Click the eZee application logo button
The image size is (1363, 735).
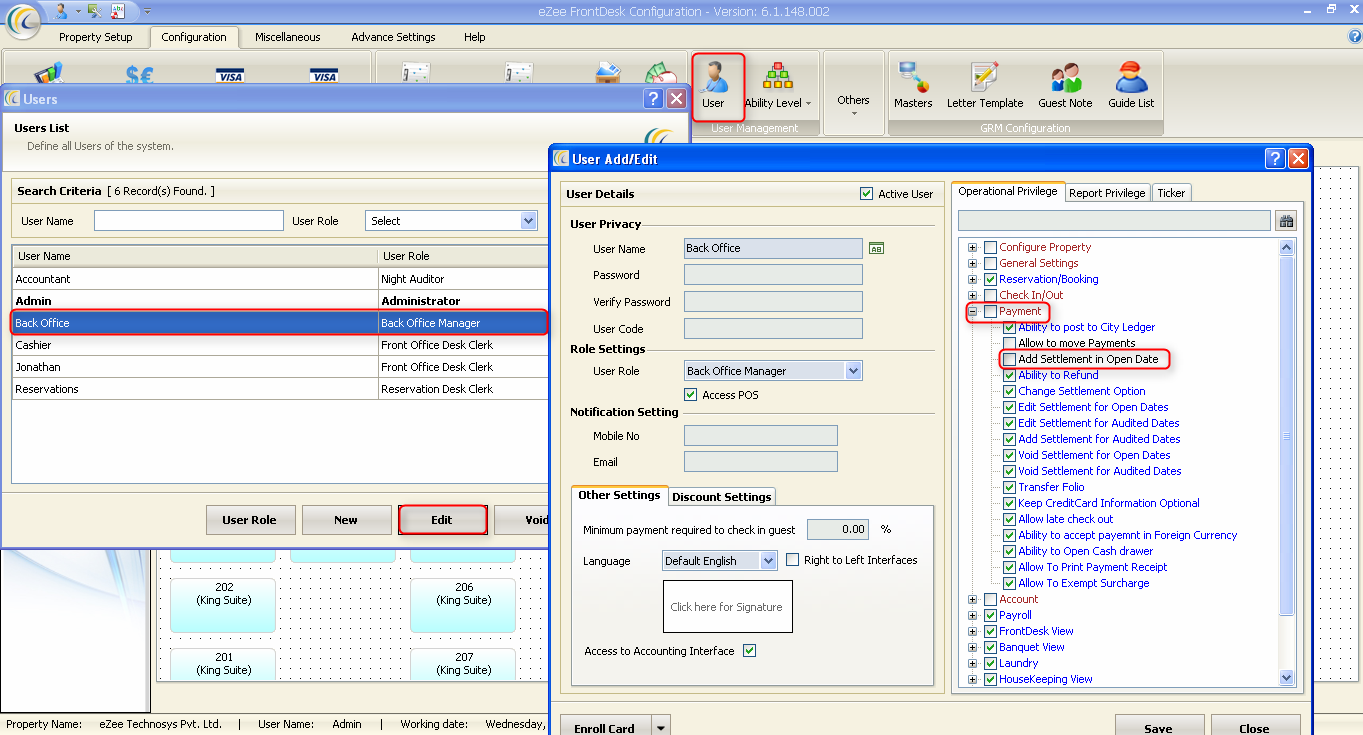[22, 18]
